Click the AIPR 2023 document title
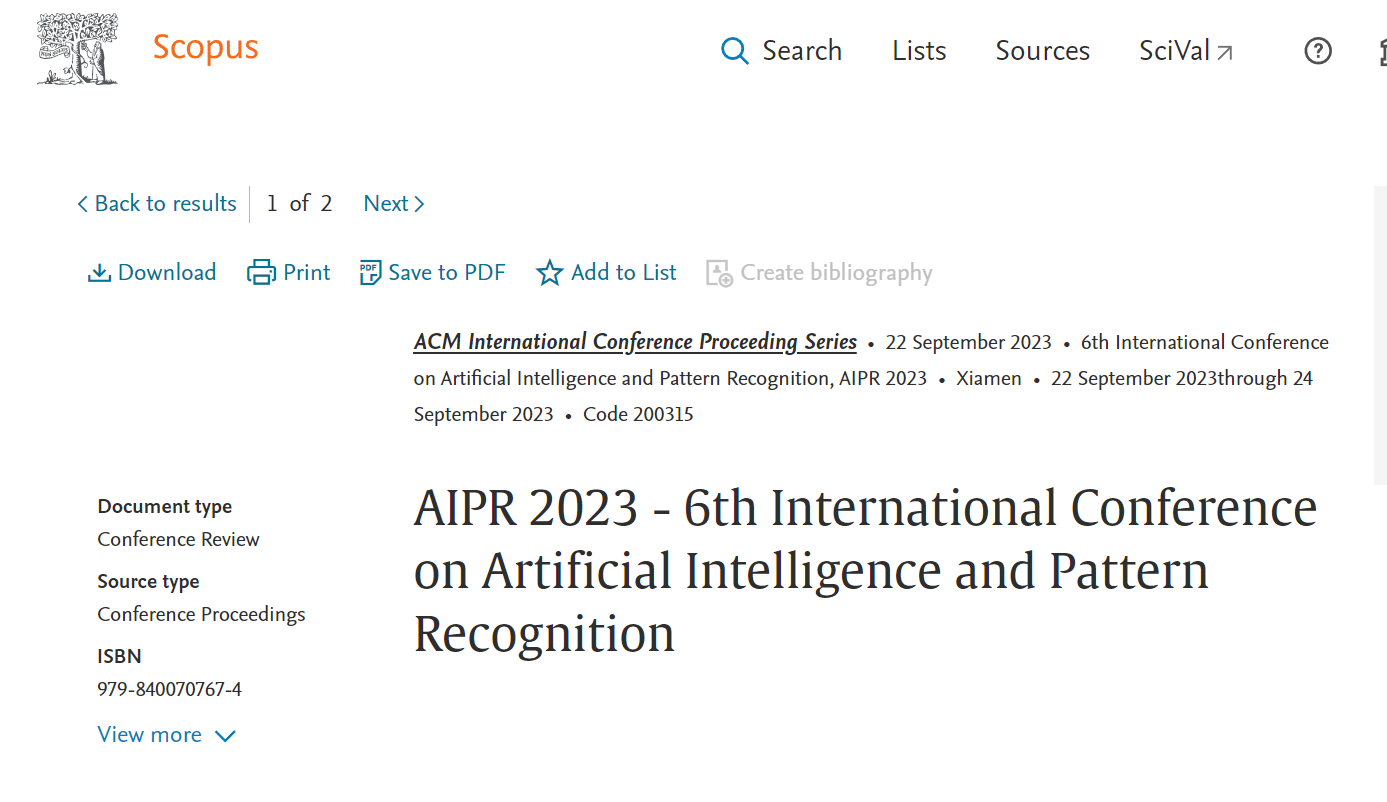 865,570
